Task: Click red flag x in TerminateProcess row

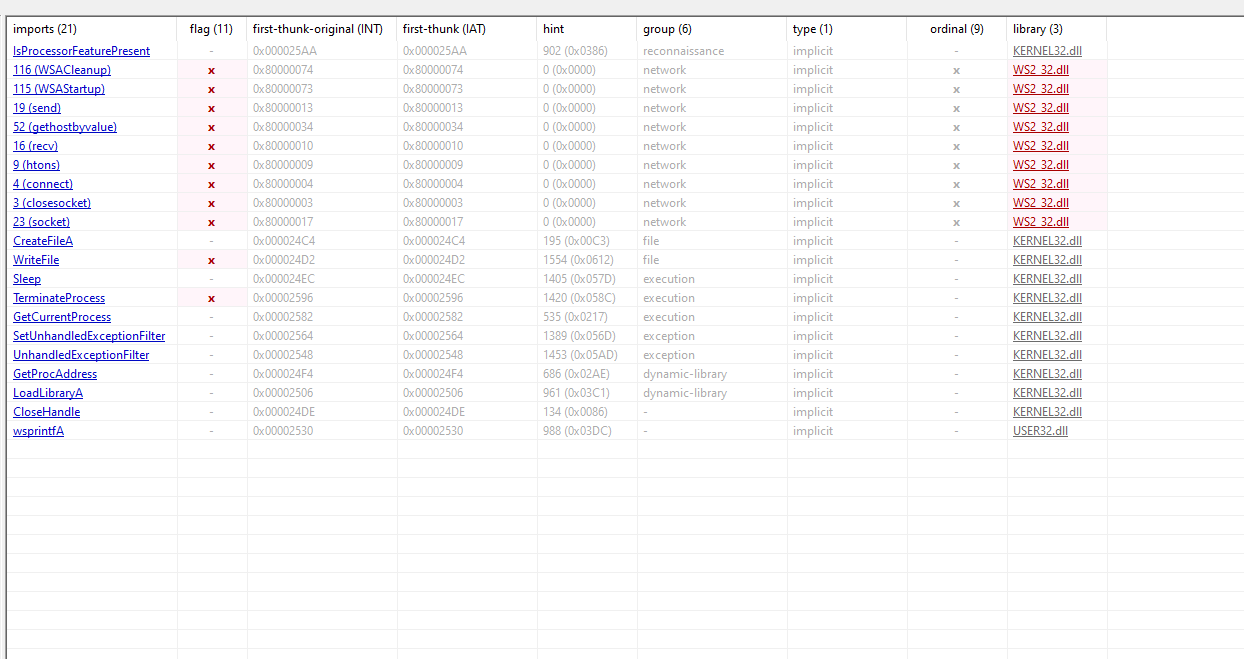Action: [211, 298]
